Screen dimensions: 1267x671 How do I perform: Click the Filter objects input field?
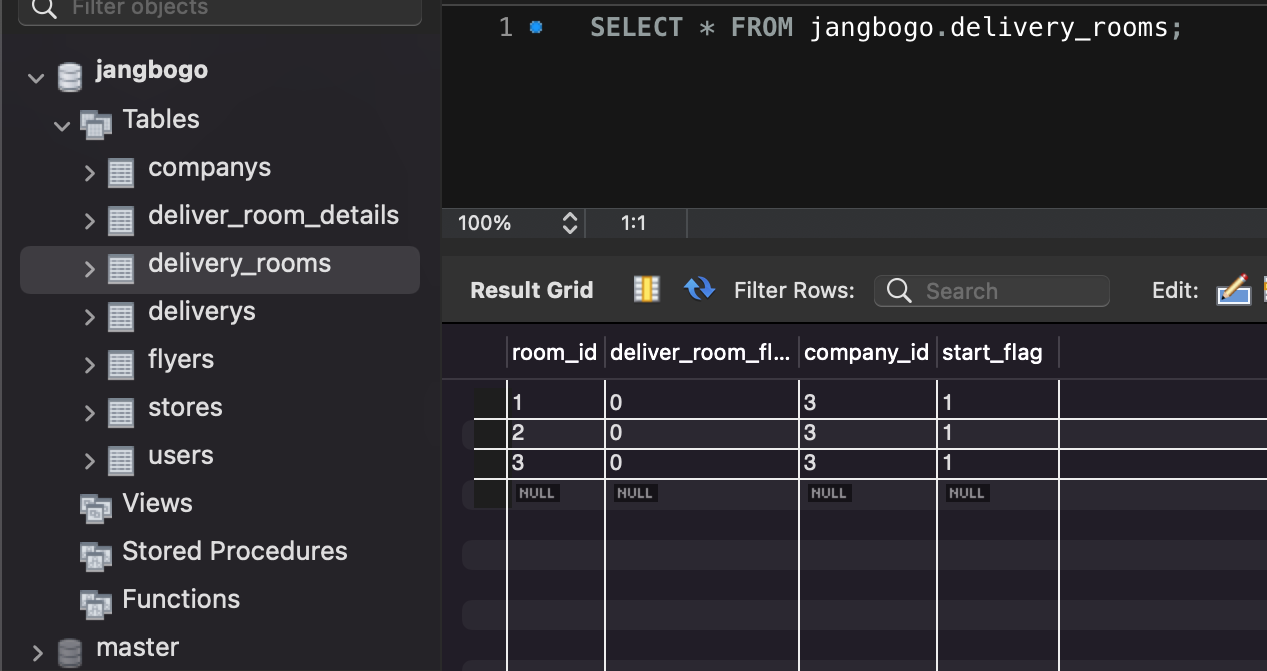221,9
